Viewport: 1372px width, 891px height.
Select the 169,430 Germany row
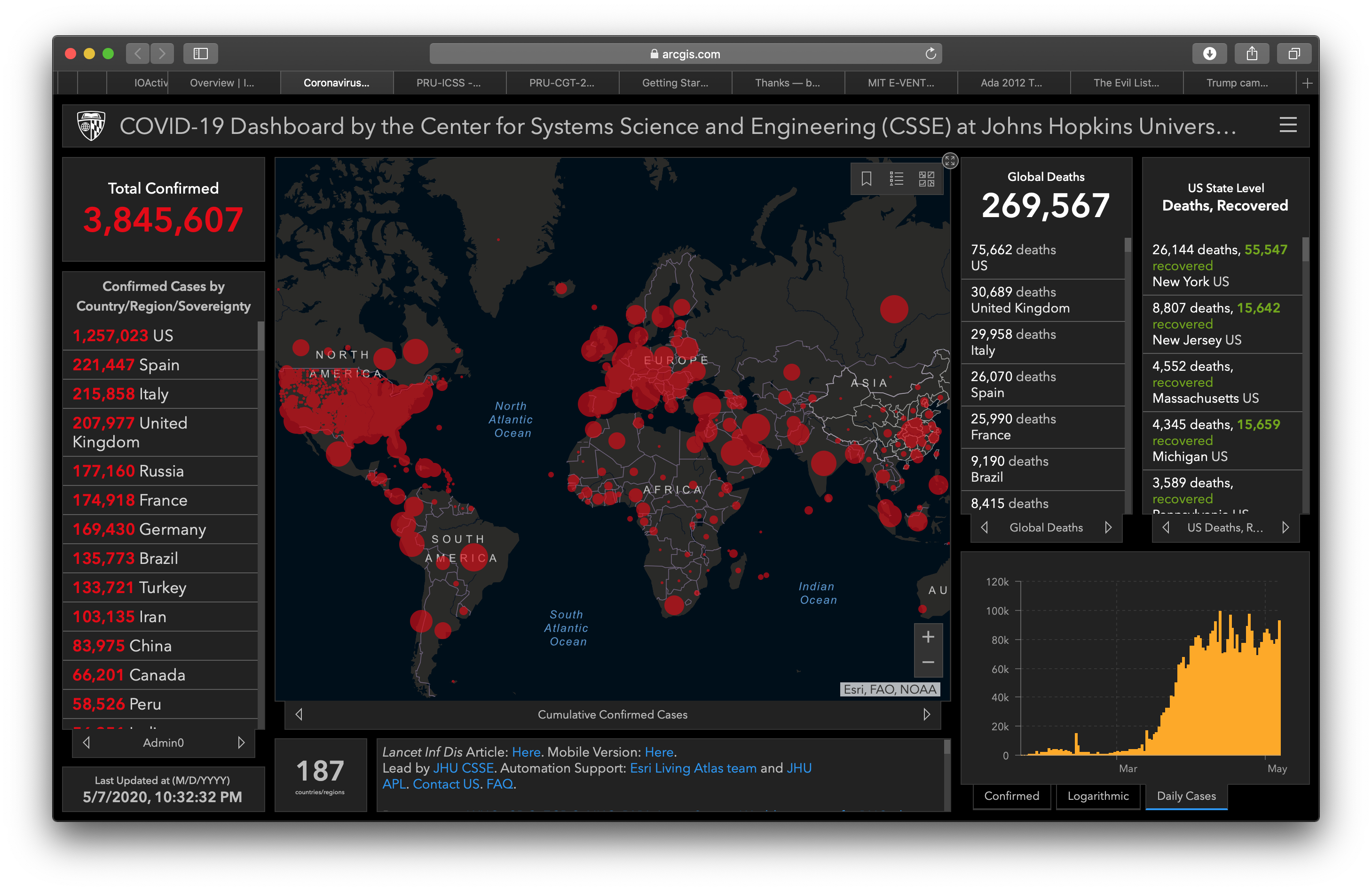coord(160,529)
